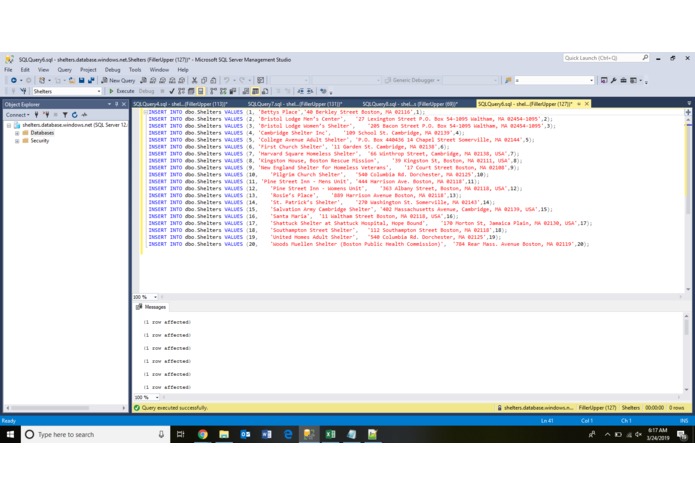Toggle Include Live Query Statistics
Viewport: 695px width, 494px height.
[223, 91]
